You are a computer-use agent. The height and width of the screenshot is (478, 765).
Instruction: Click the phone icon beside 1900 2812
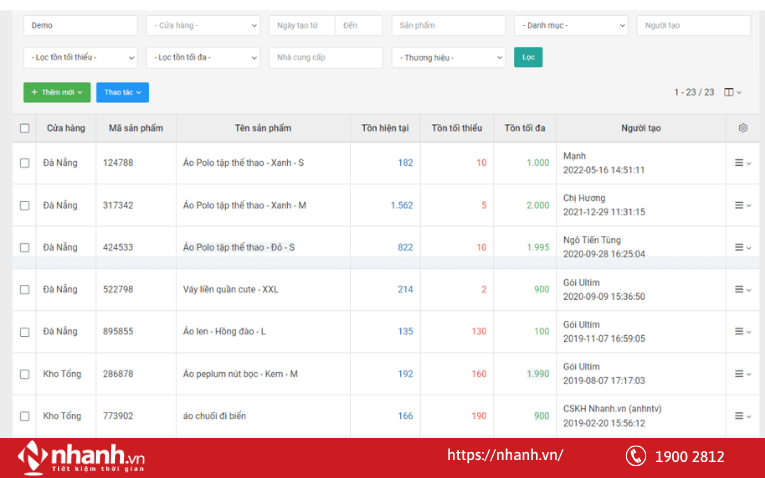(635, 456)
